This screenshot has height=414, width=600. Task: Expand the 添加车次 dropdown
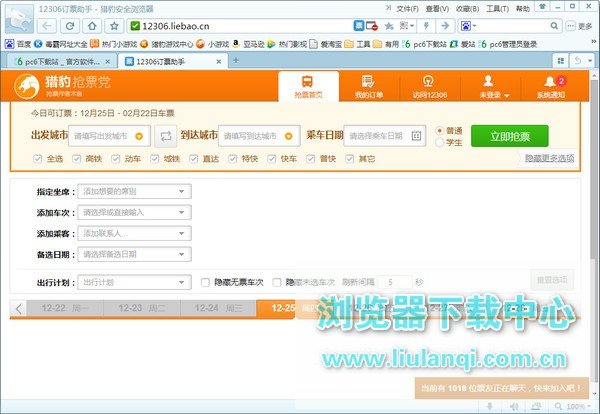click(x=134, y=212)
